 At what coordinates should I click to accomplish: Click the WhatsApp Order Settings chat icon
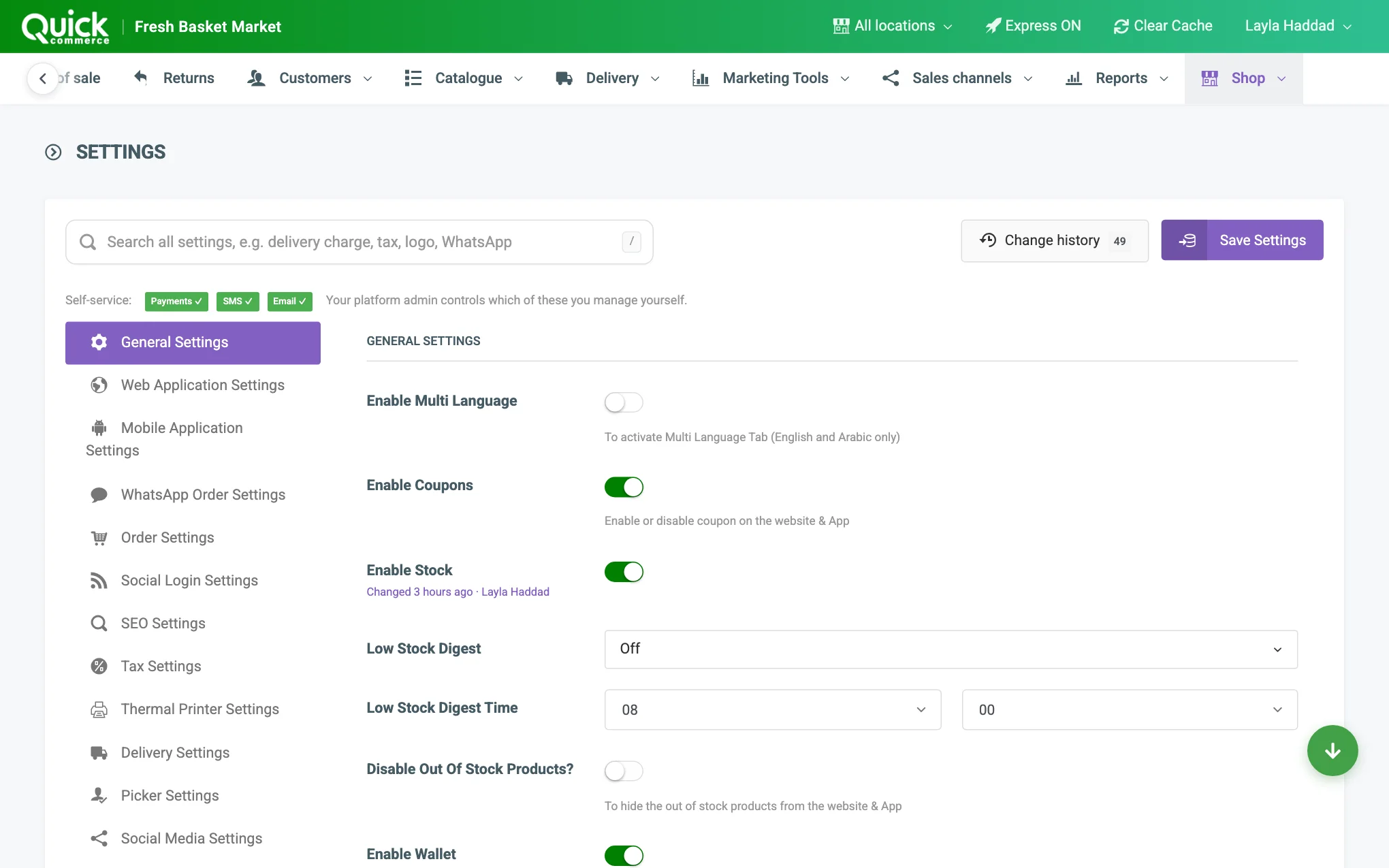(x=99, y=495)
